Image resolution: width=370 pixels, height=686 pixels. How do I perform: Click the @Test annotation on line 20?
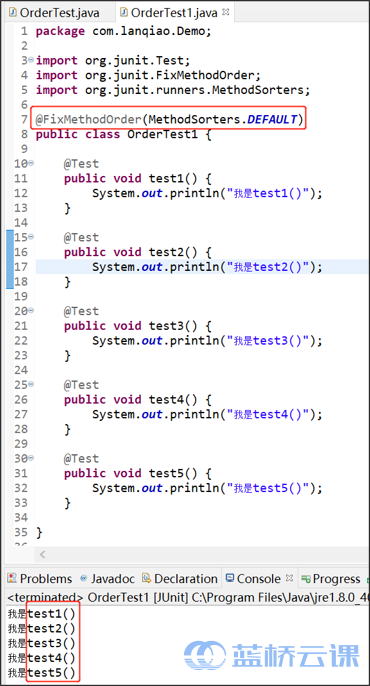pyautogui.click(x=81, y=311)
